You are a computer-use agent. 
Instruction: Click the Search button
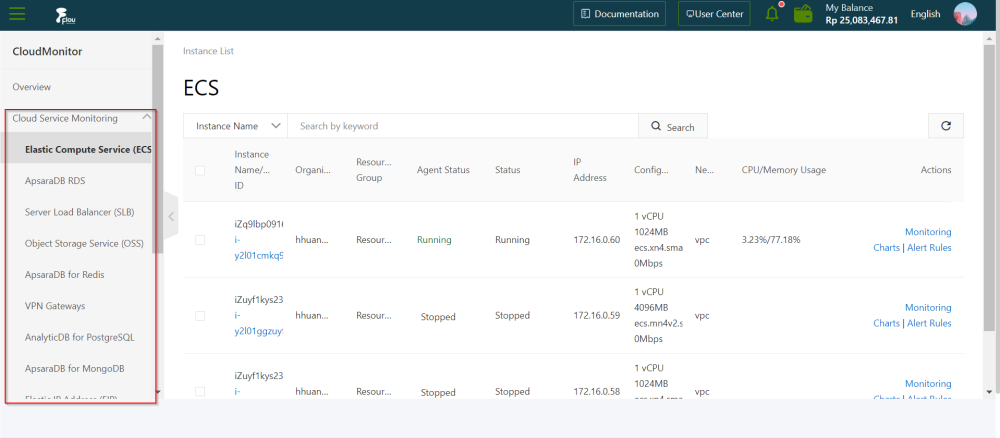pyautogui.click(x=673, y=126)
